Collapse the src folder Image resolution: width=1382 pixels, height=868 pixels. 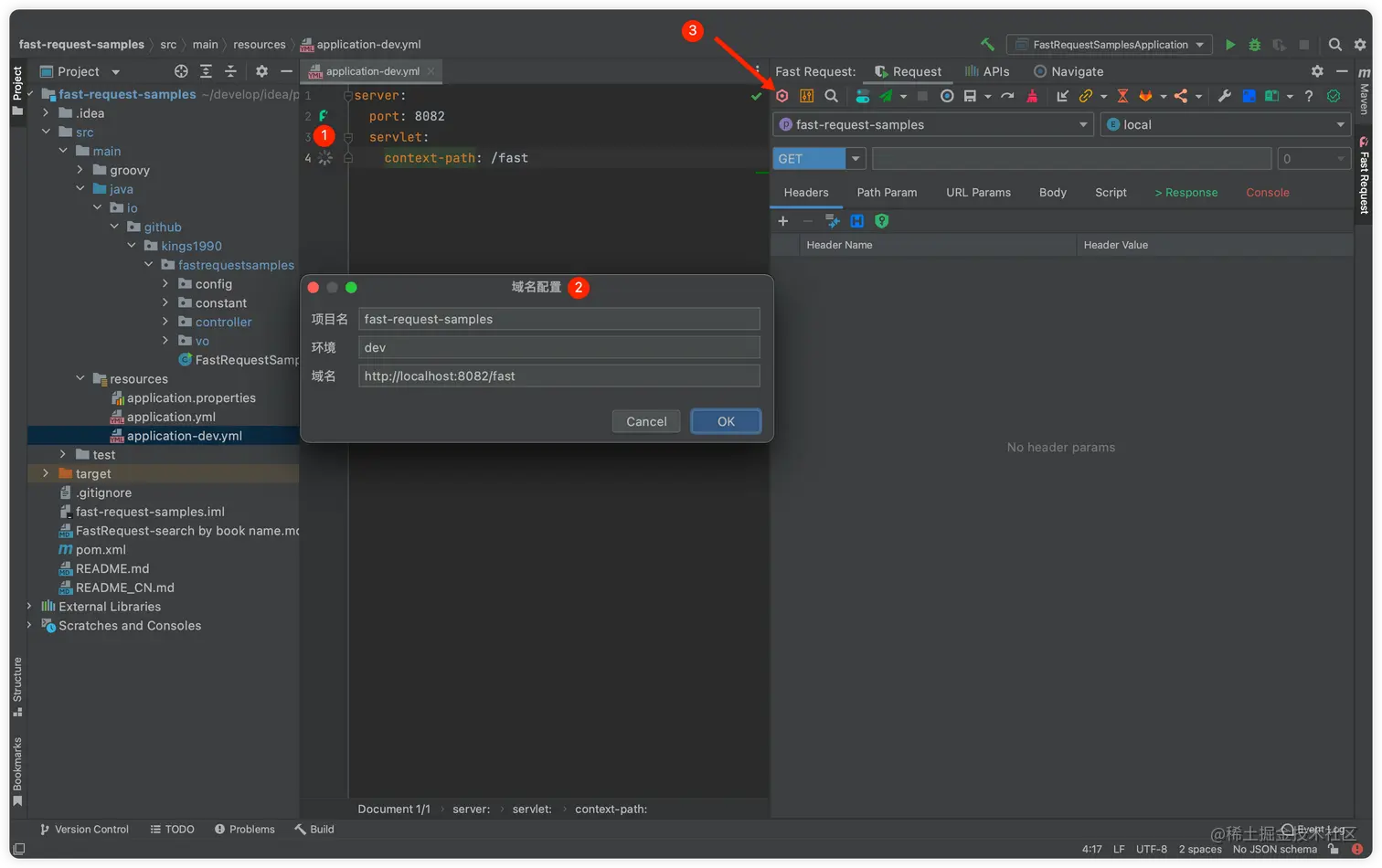click(x=46, y=132)
